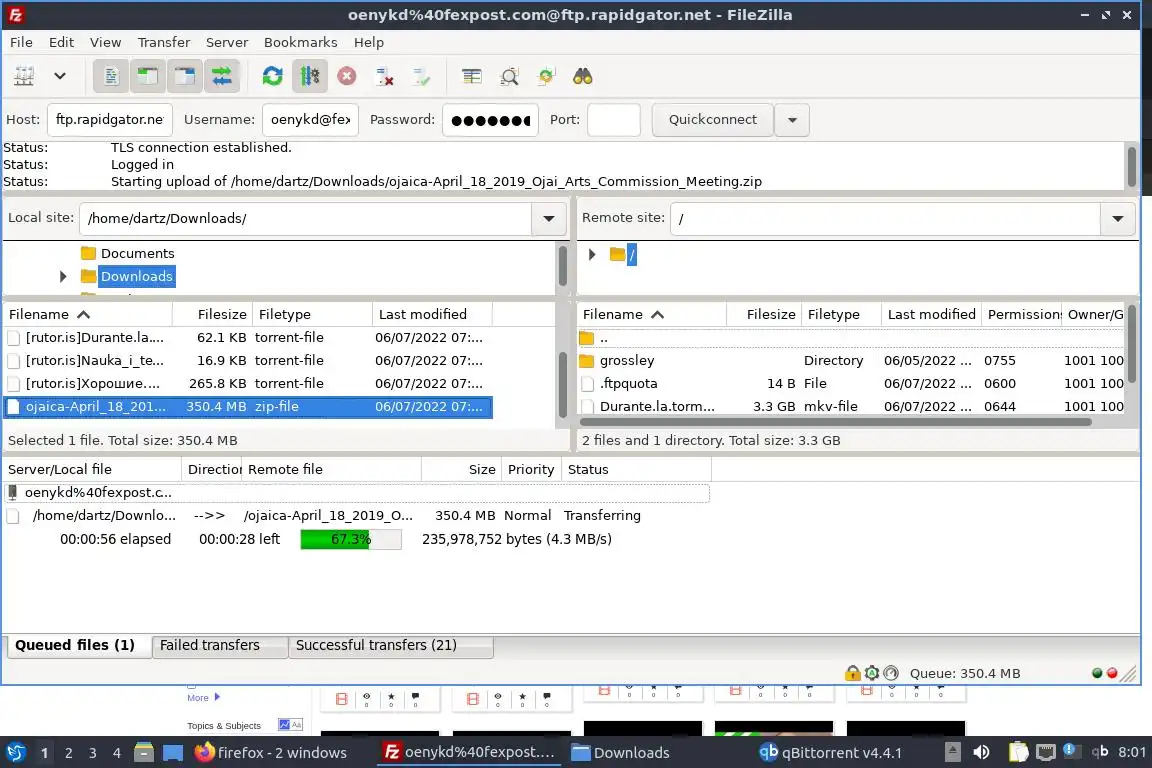
Task: Click the Password input field
Action: pos(490,120)
